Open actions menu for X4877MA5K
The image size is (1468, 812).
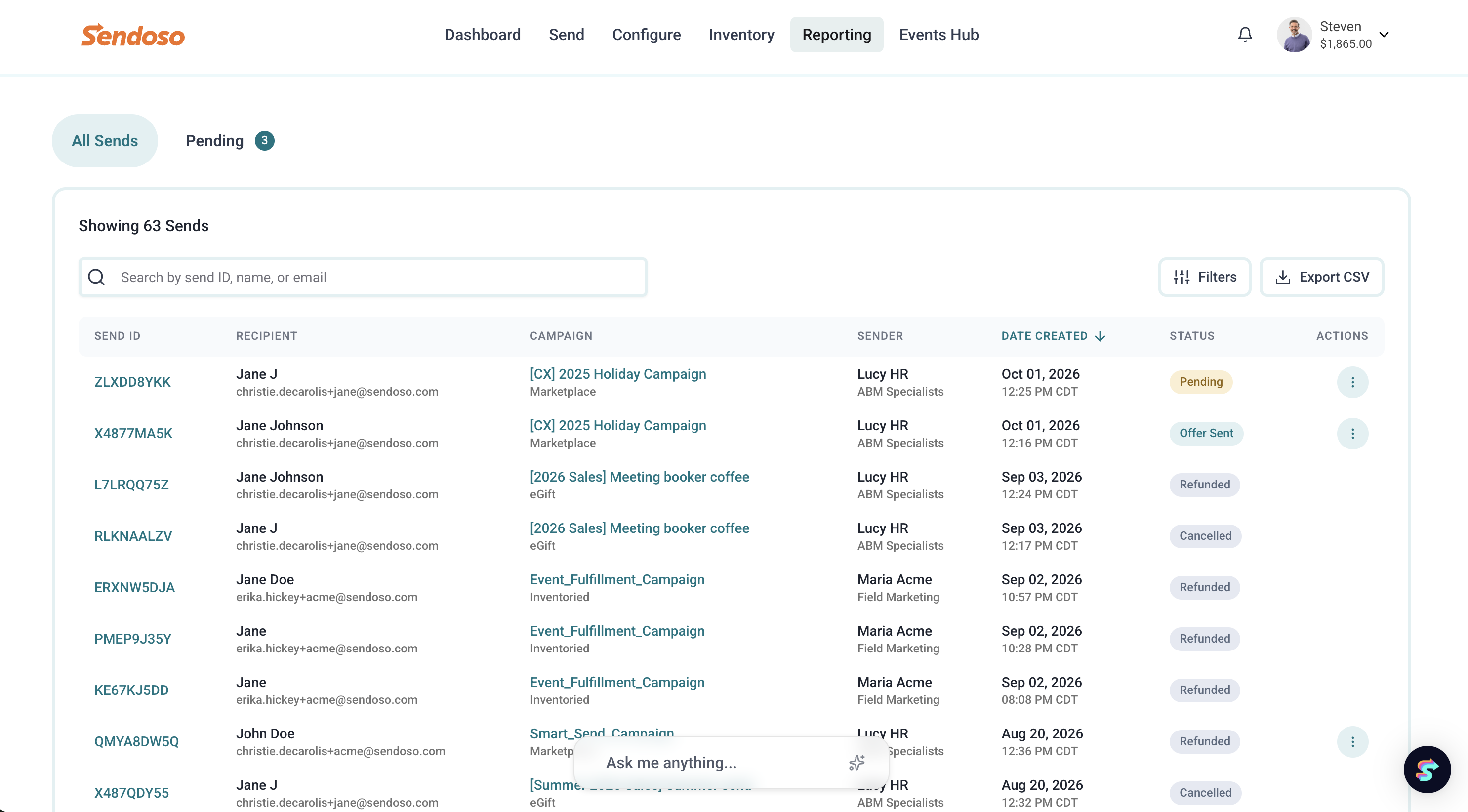(x=1352, y=433)
